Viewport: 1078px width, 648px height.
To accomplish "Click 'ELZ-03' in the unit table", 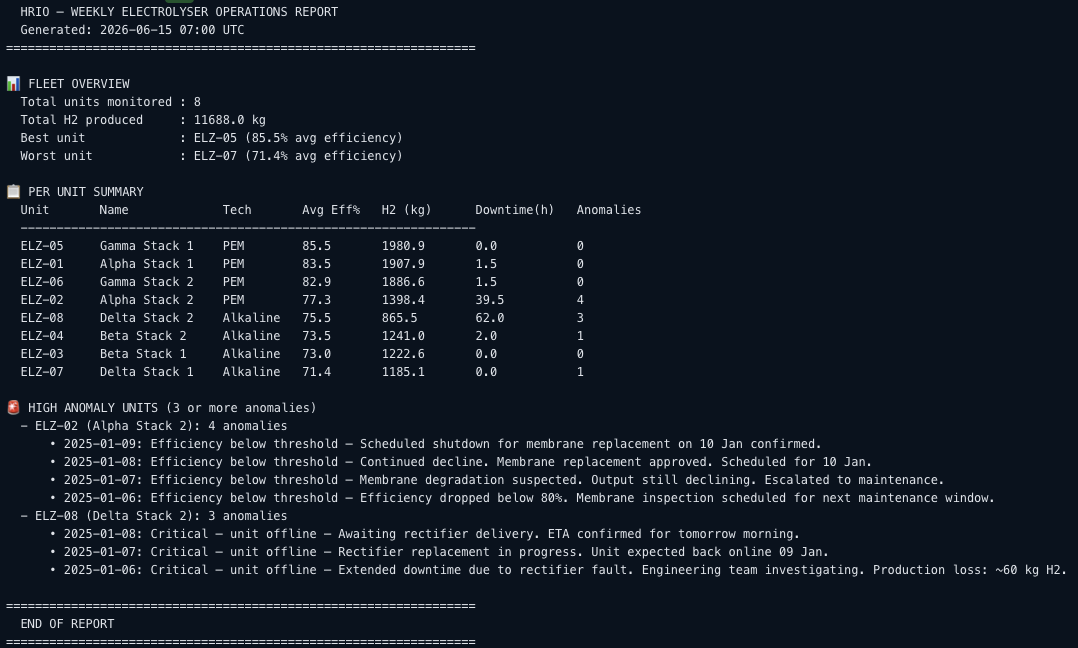I will [42, 353].
